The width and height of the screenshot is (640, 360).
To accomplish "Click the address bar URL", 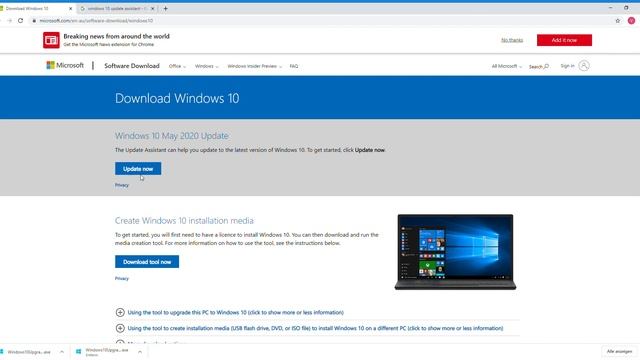I will [96, 20].
